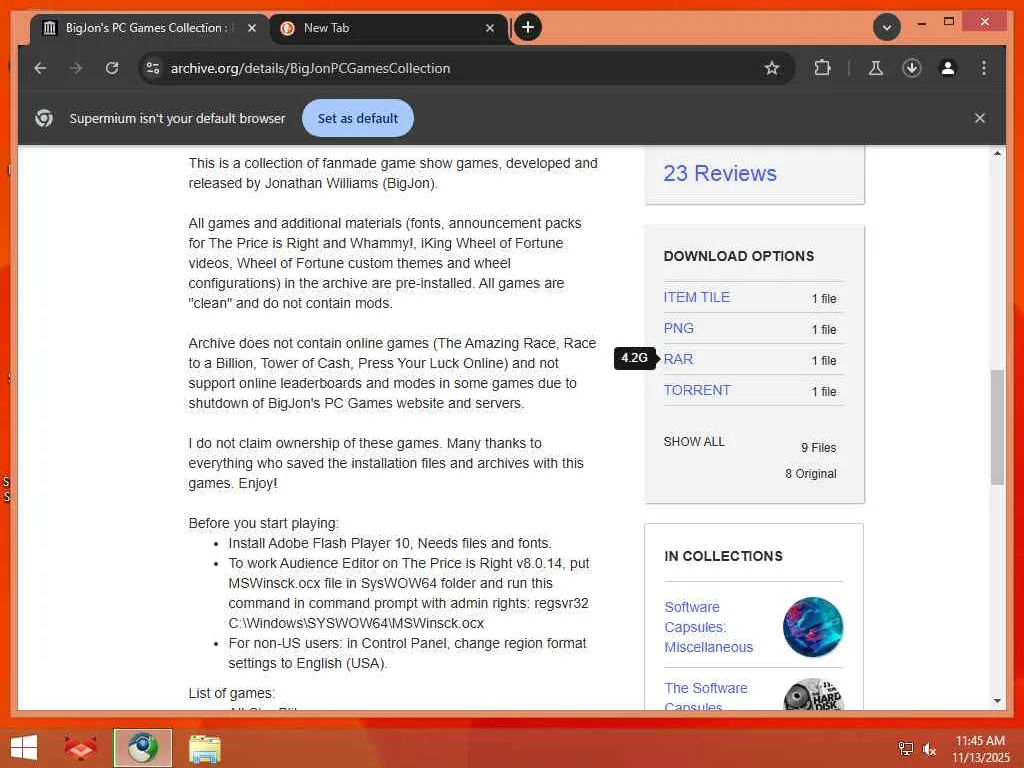This screenshot has width=1024, height=768.
Task: Click SHOW ALL download files
Action: (694, 441)
